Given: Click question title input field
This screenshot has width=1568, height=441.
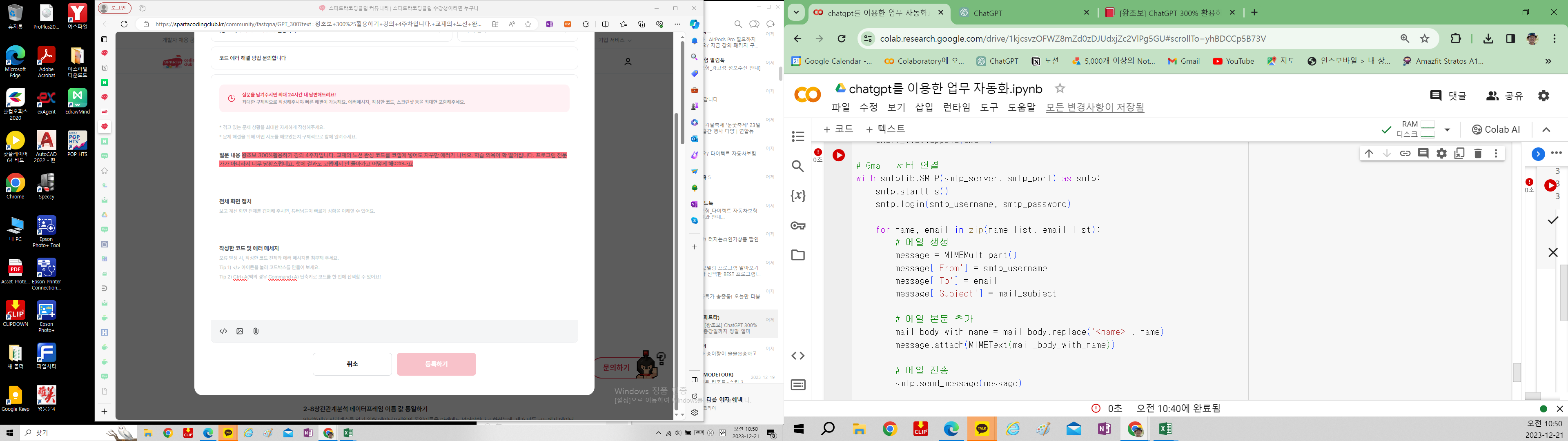Looking at the screenshot, I should [394, 58].
